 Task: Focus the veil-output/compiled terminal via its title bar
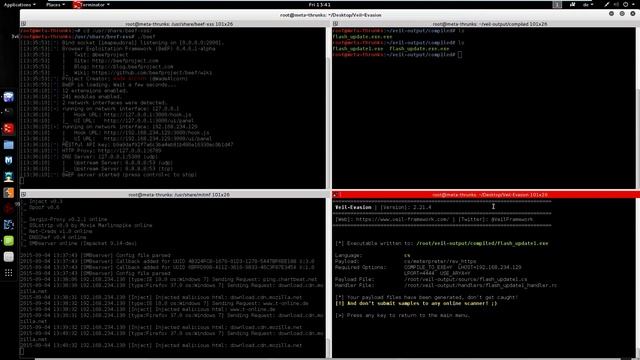click(x=489, y=24)
